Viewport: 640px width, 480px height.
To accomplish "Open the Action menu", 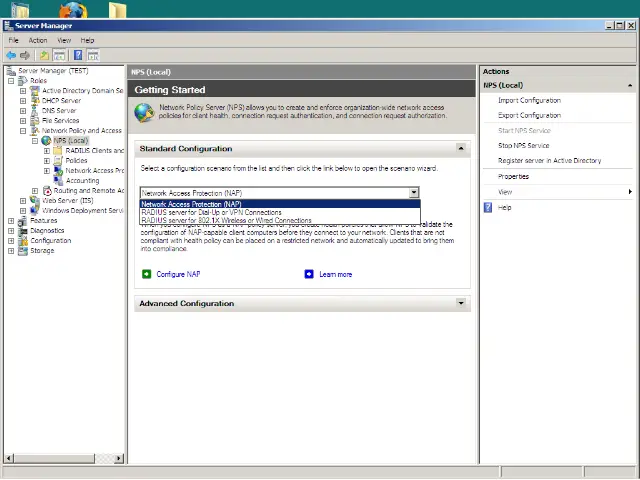I will [38, 40].
